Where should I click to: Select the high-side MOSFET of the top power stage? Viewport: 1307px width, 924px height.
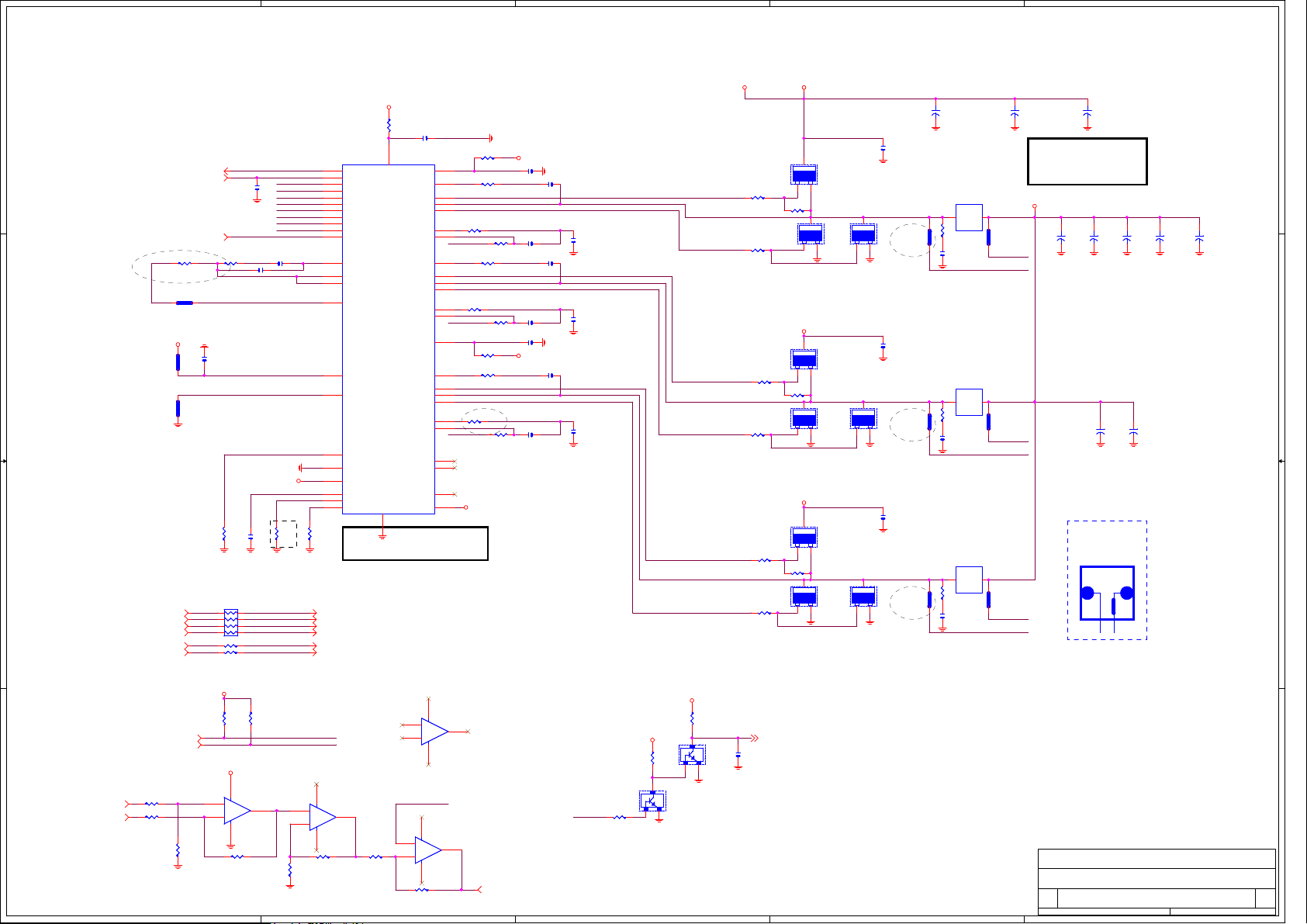[x=804, y=175]
